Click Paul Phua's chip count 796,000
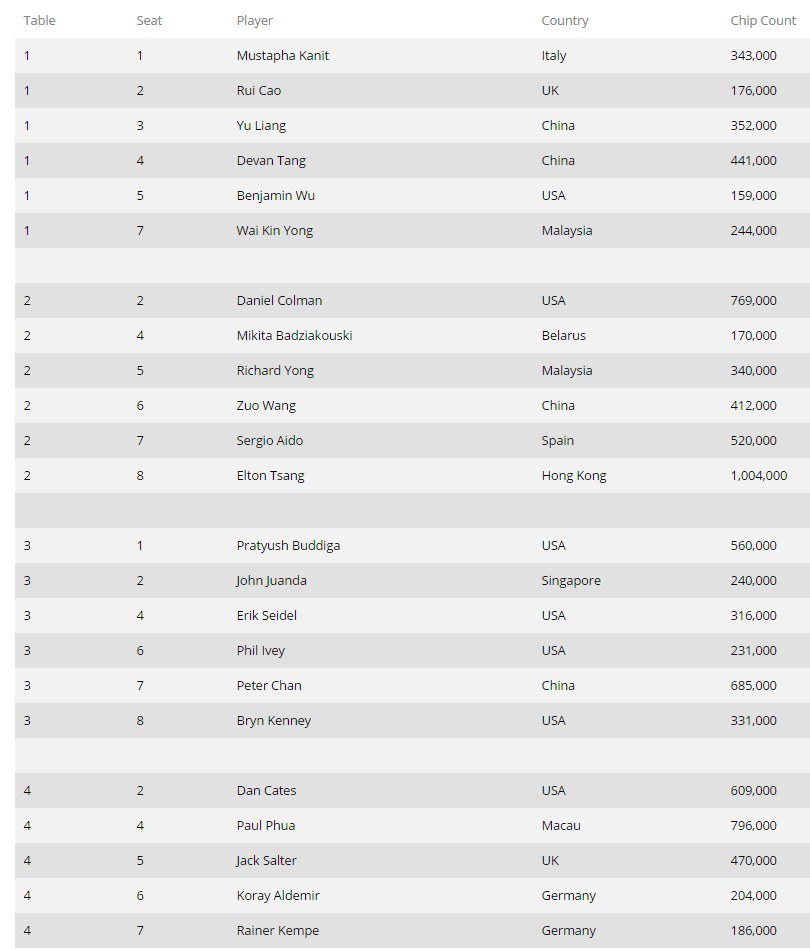 pos(753,825)
